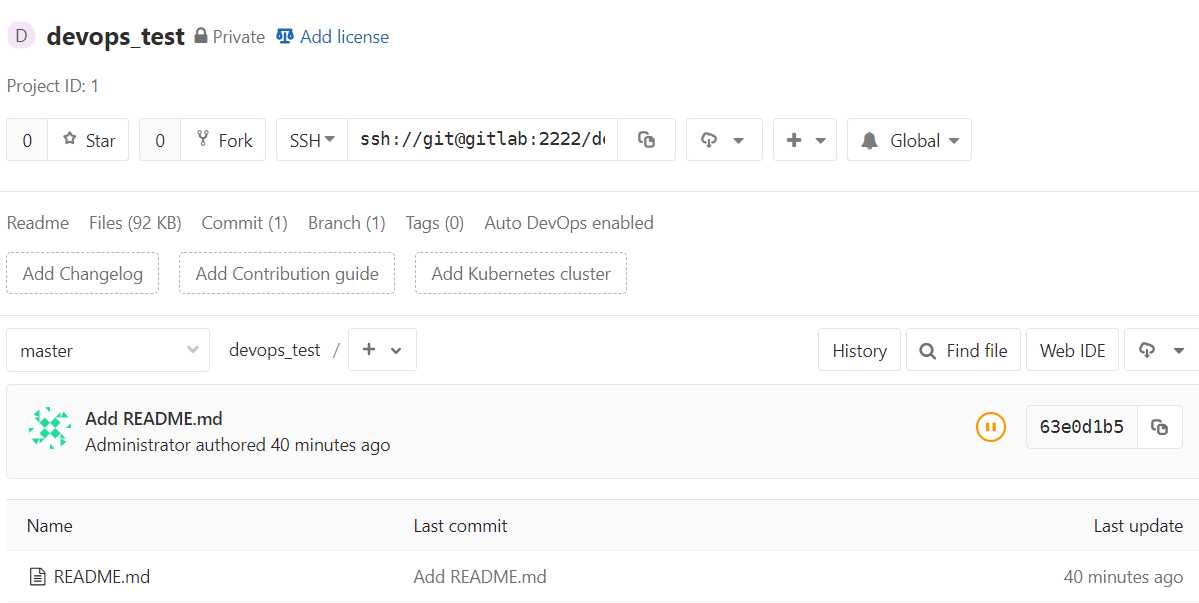Open the top download source code dropdown

pos(724,140)
